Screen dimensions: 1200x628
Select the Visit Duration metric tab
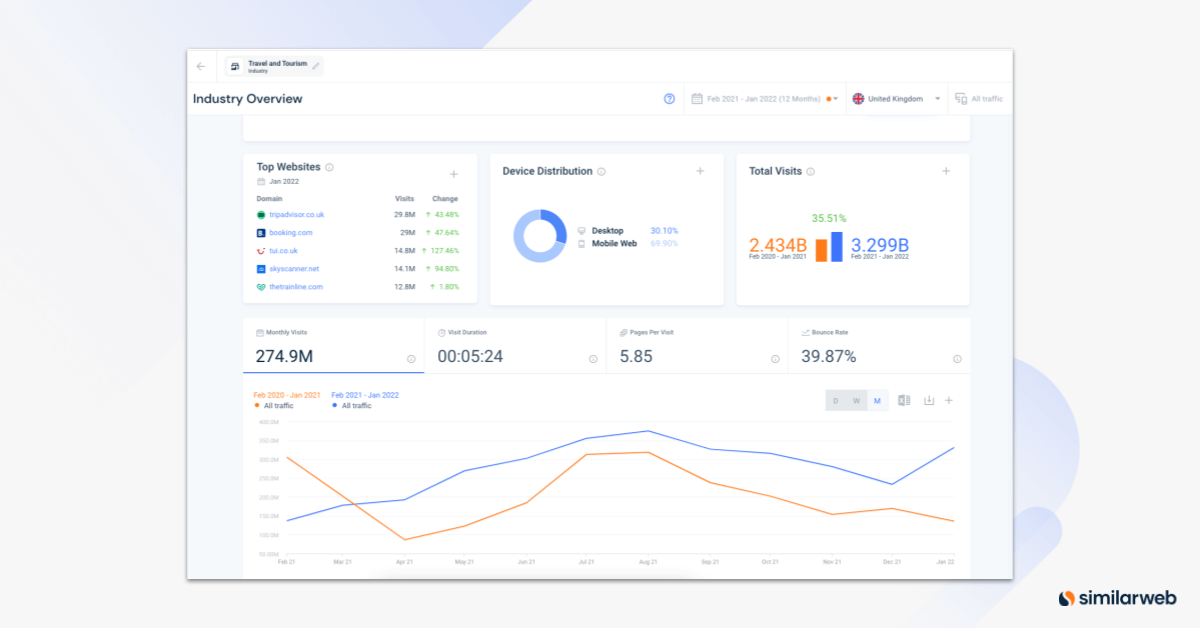click(x=515, y=346)
